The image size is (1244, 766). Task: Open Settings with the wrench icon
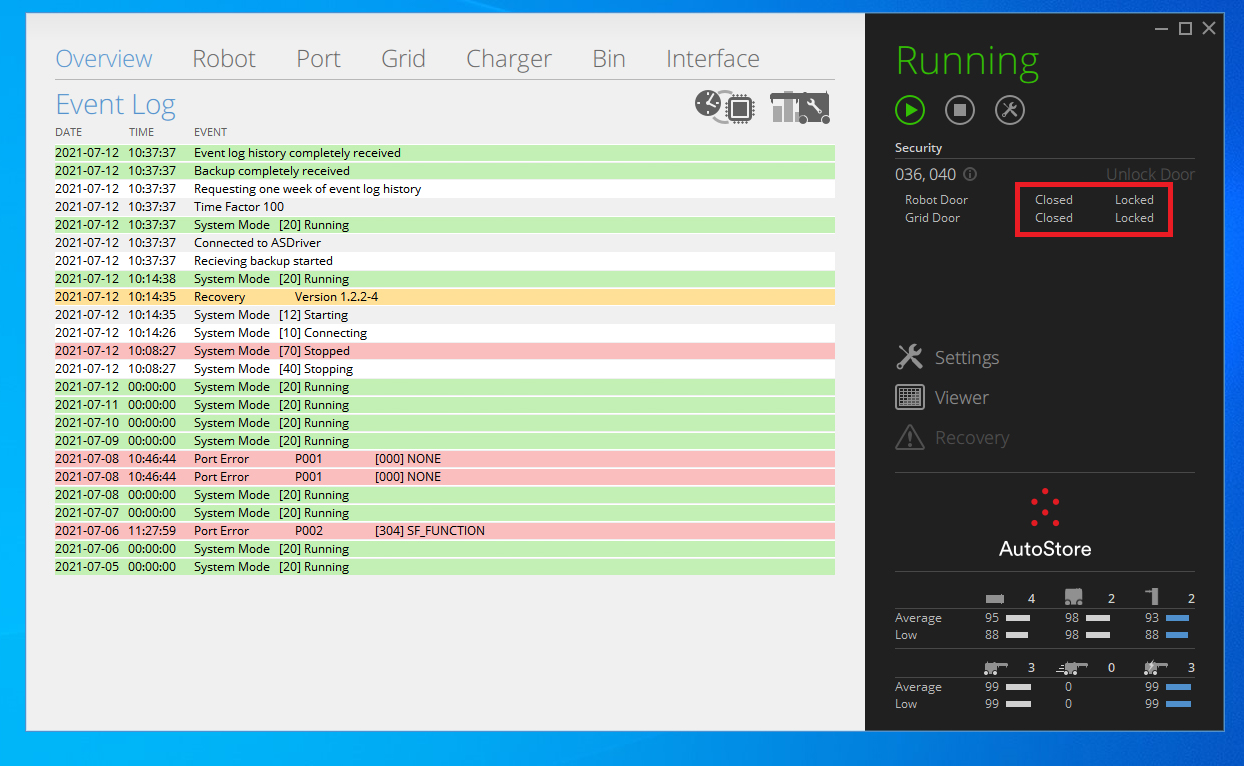910,357
